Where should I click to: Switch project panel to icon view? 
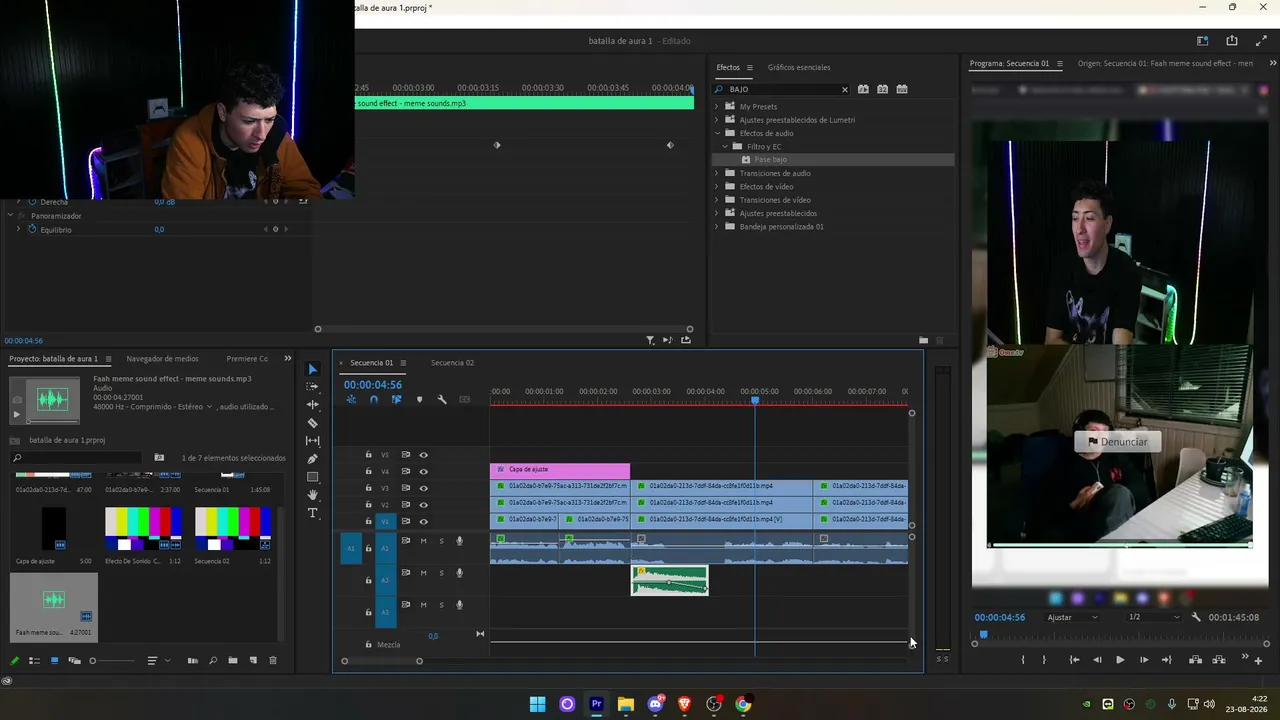[x=54, y=660]
